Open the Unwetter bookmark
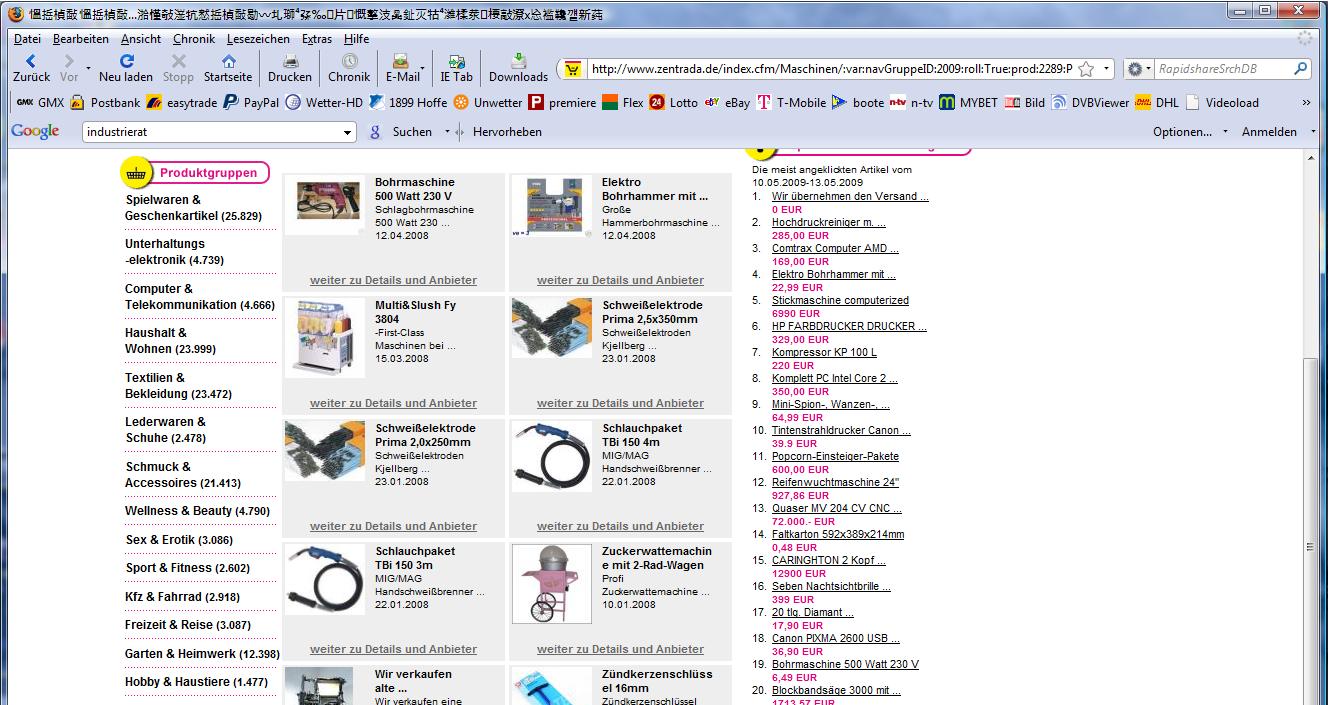 pos(488,102)
